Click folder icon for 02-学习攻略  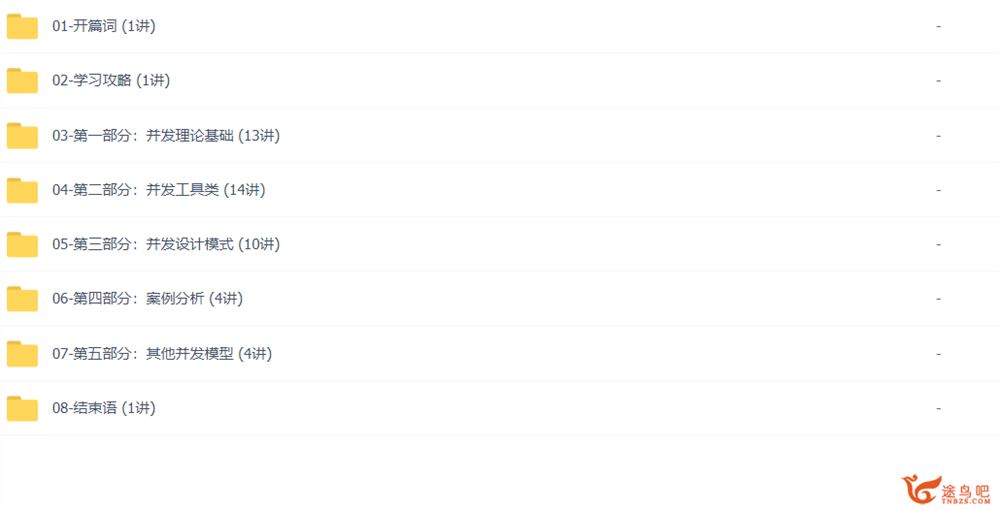[22, 80]
